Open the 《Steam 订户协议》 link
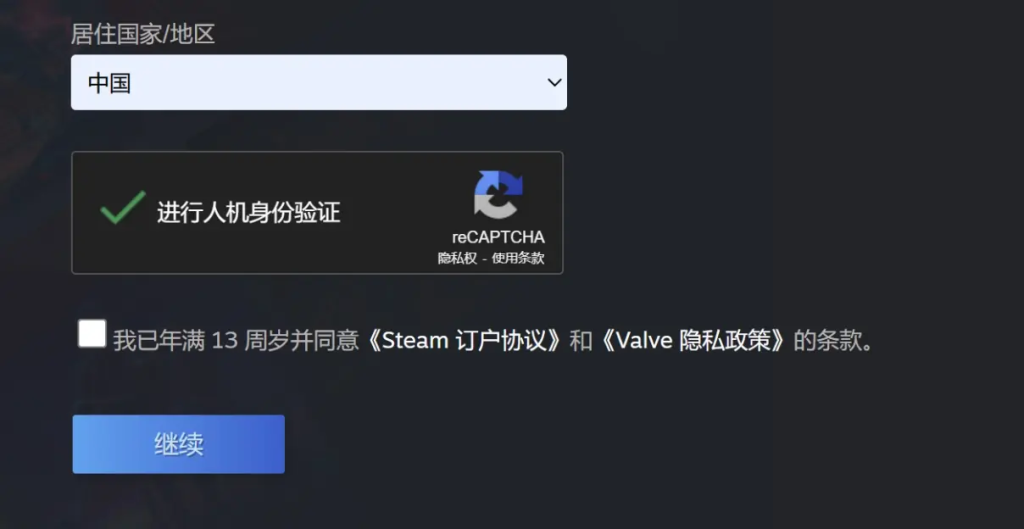Viewport: 1024px width, 529px height. pyautogui.click(x=464, y=341)
